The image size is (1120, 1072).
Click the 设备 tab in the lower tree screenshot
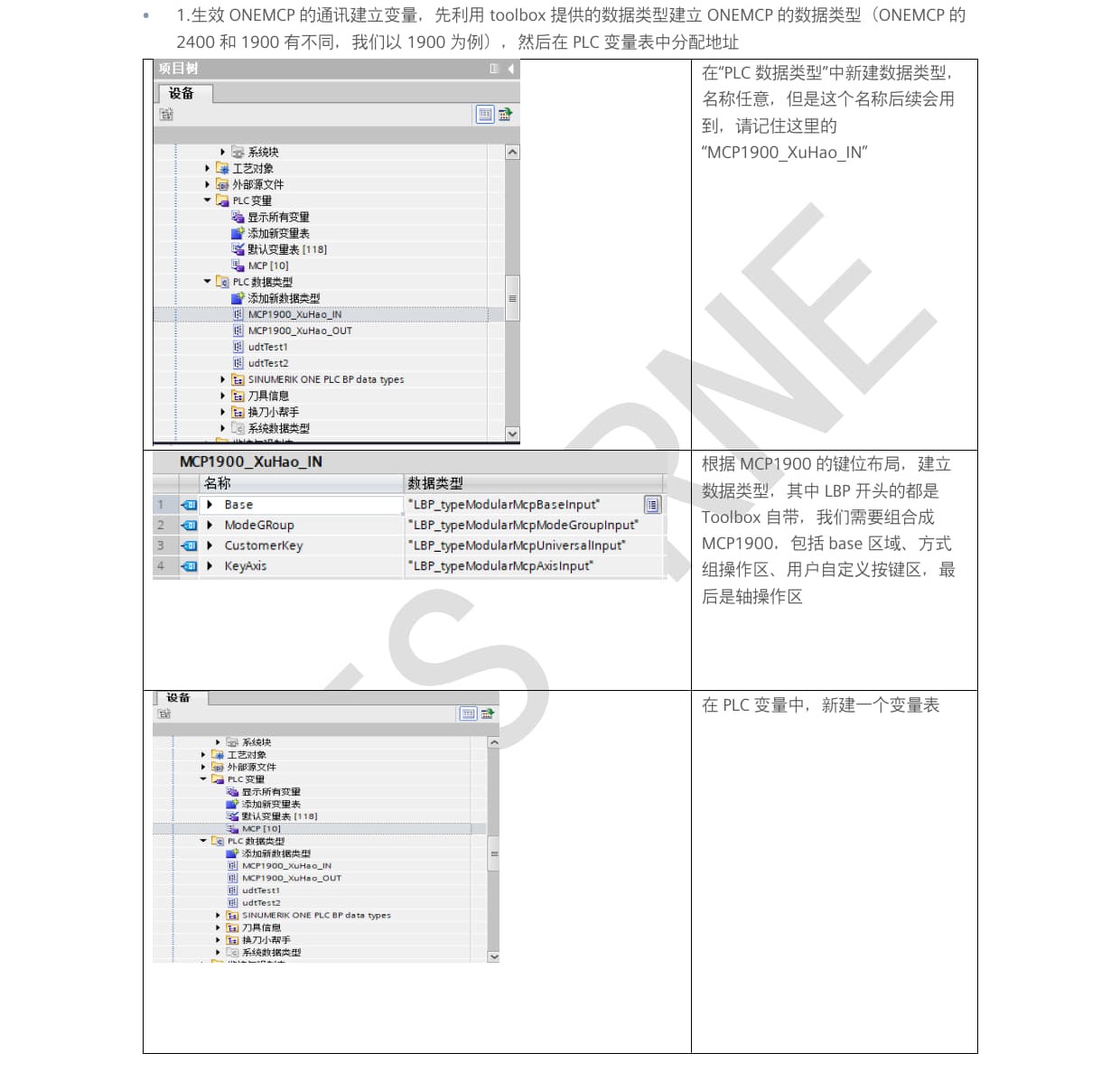pyautogui.click(x=182, y=697)
